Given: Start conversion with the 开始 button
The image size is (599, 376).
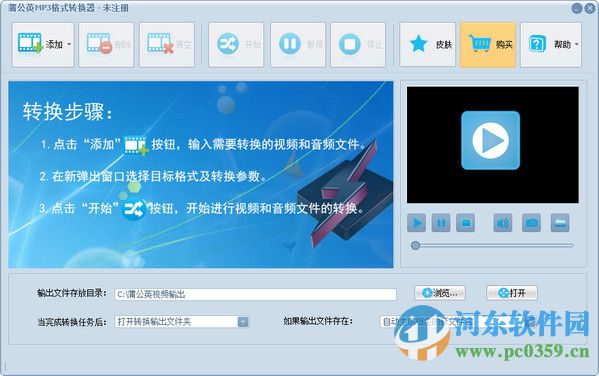Looking at the screenshot, I should coord(236,45).
